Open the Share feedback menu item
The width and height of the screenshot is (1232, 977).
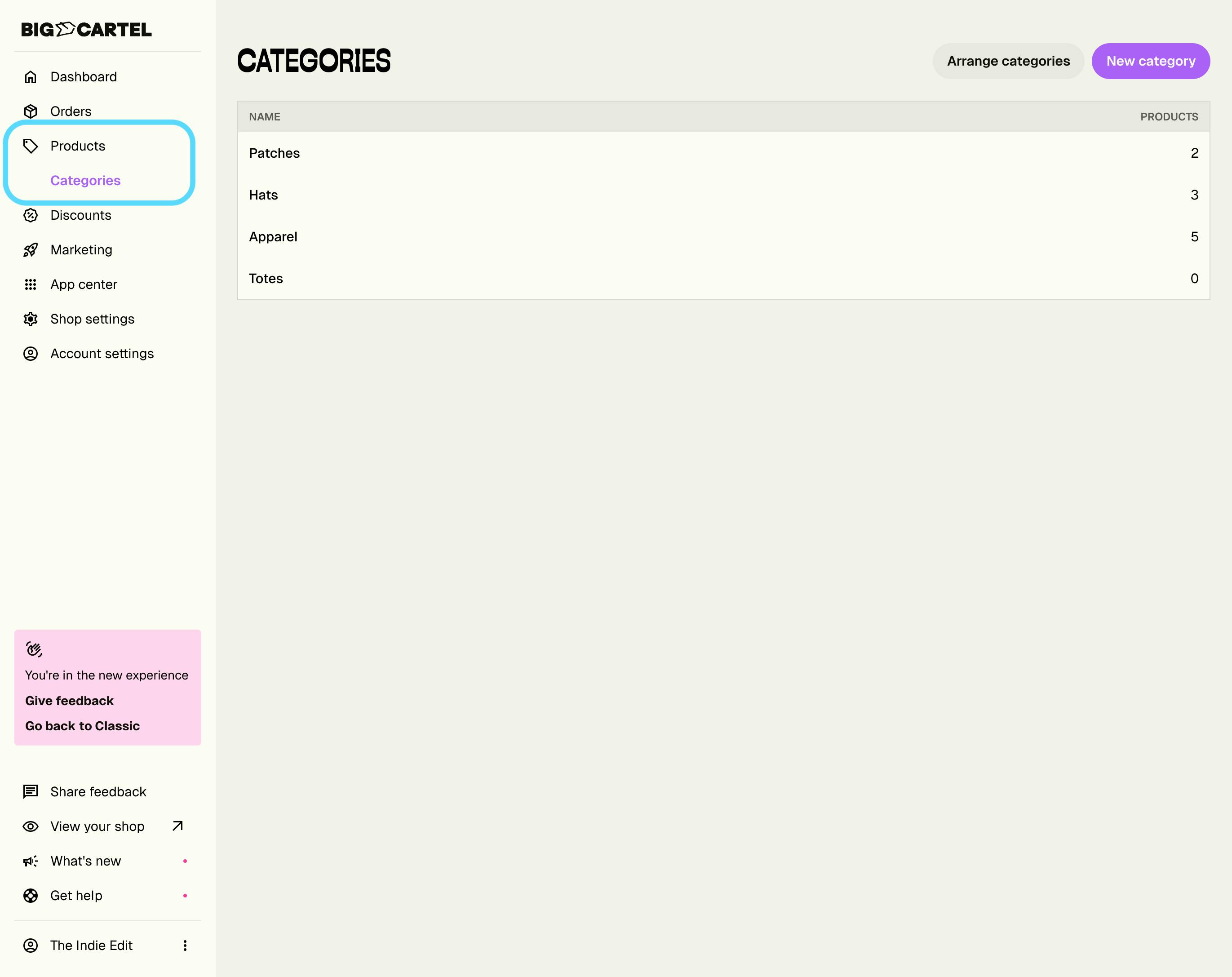pyautogui.click(x=97, y=792)
